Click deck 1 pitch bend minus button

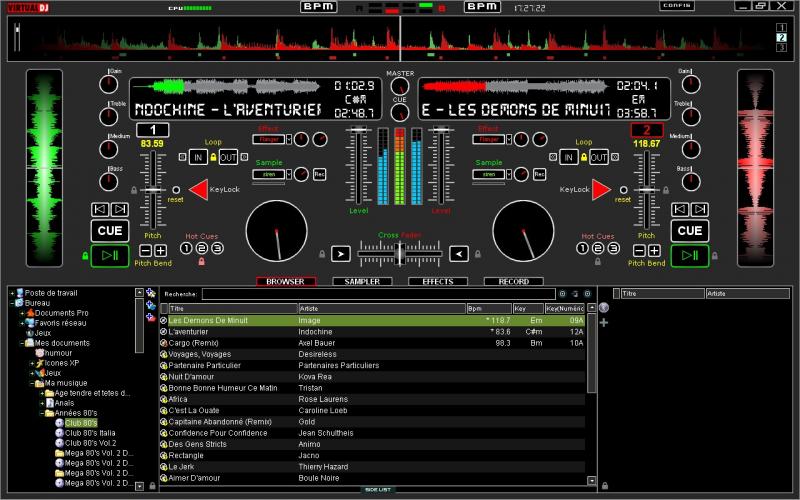point(145,251)
